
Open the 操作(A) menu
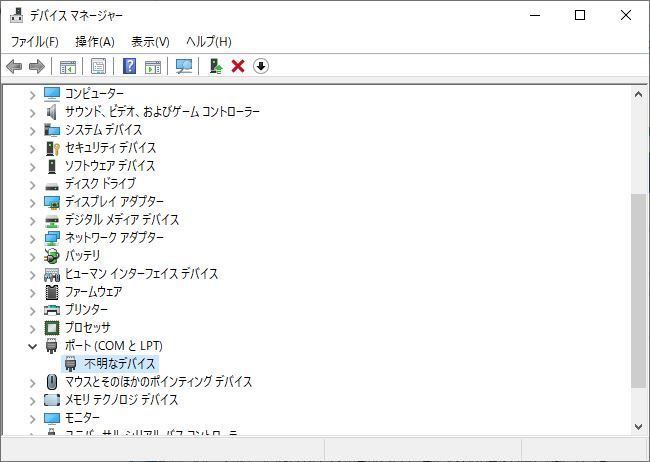tap(95, 41)
